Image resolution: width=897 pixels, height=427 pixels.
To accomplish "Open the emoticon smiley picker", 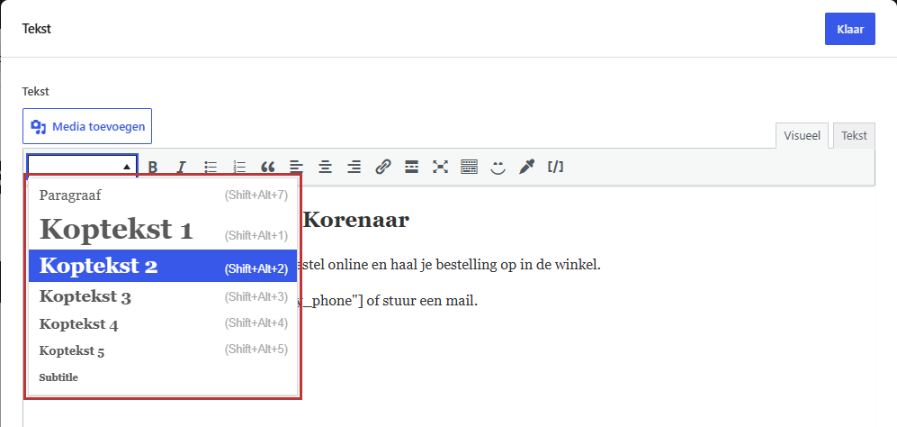I will (x=498, y=167).
